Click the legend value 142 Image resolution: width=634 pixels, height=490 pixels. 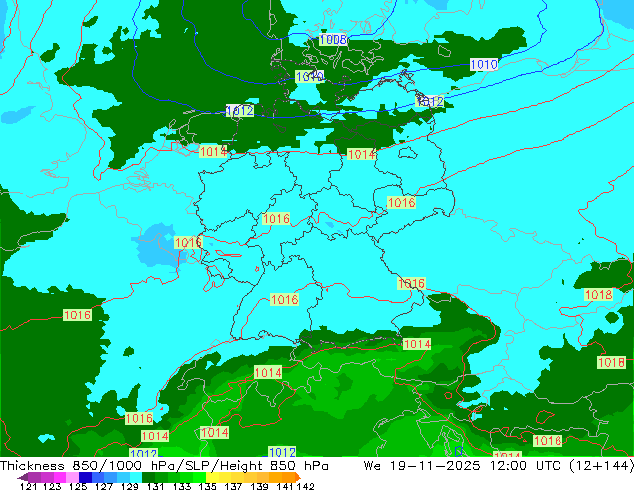click(306, 486)
